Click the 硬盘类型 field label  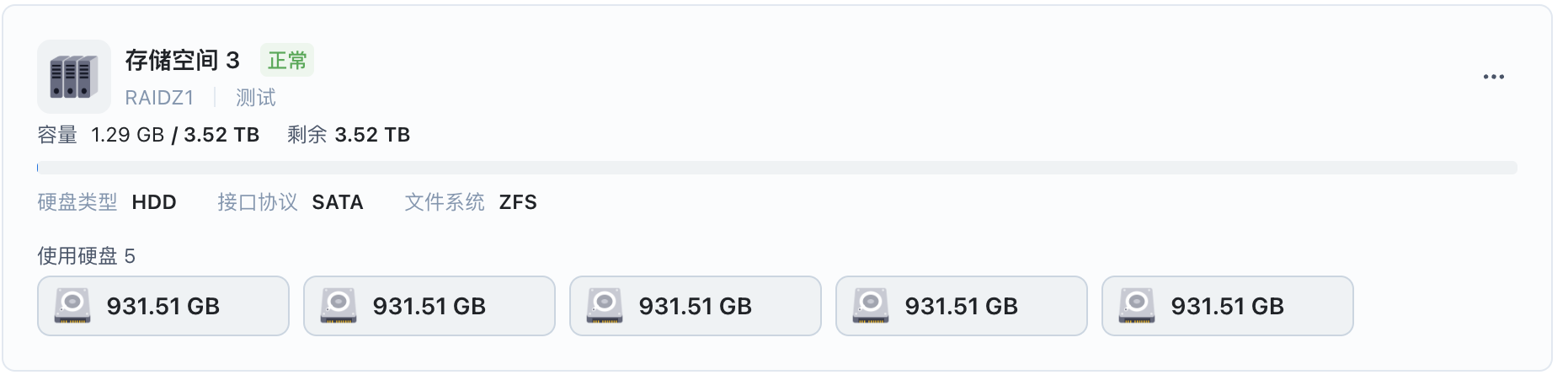[x=77, y=202]
